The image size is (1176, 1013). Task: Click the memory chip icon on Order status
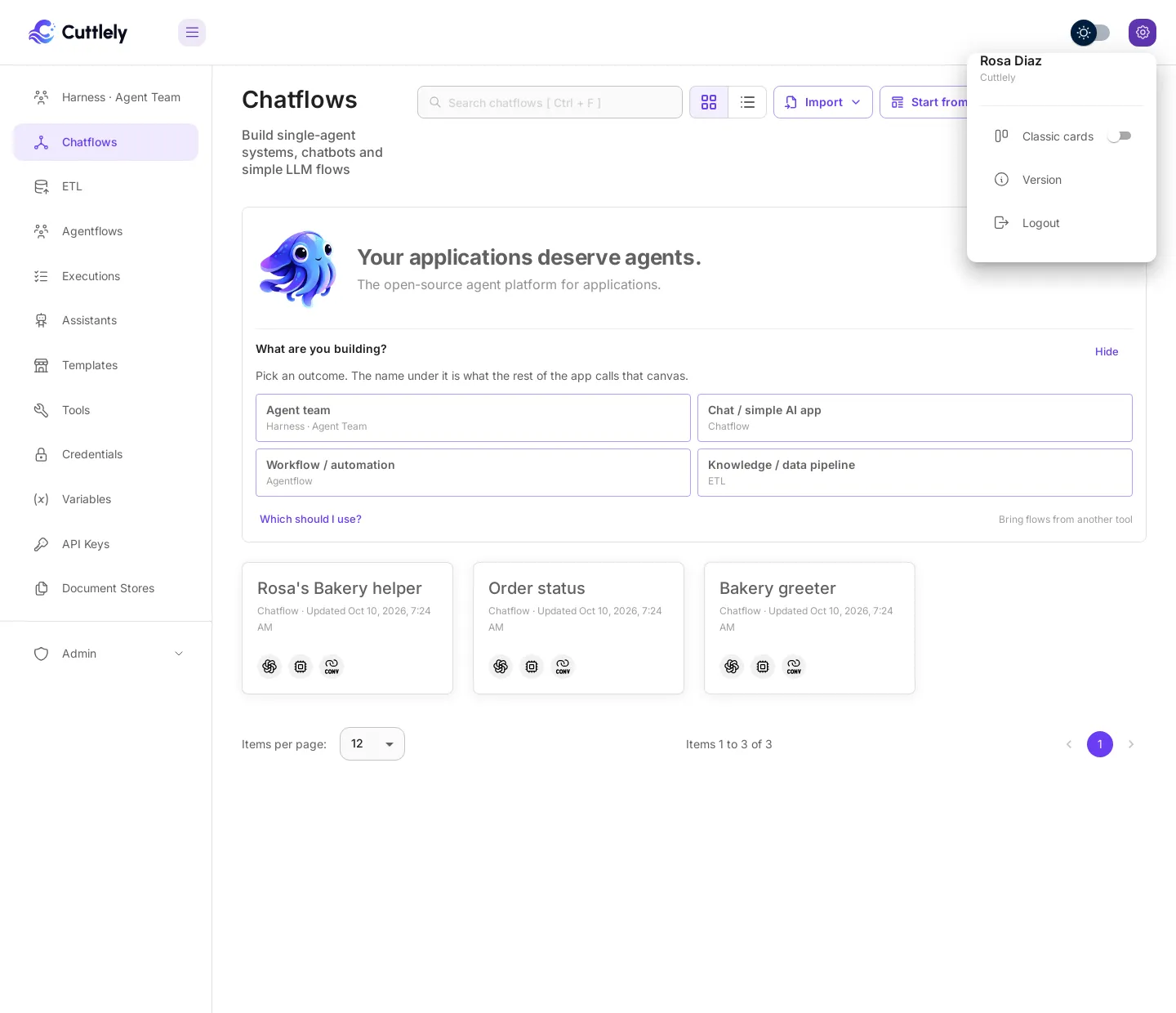532,667
